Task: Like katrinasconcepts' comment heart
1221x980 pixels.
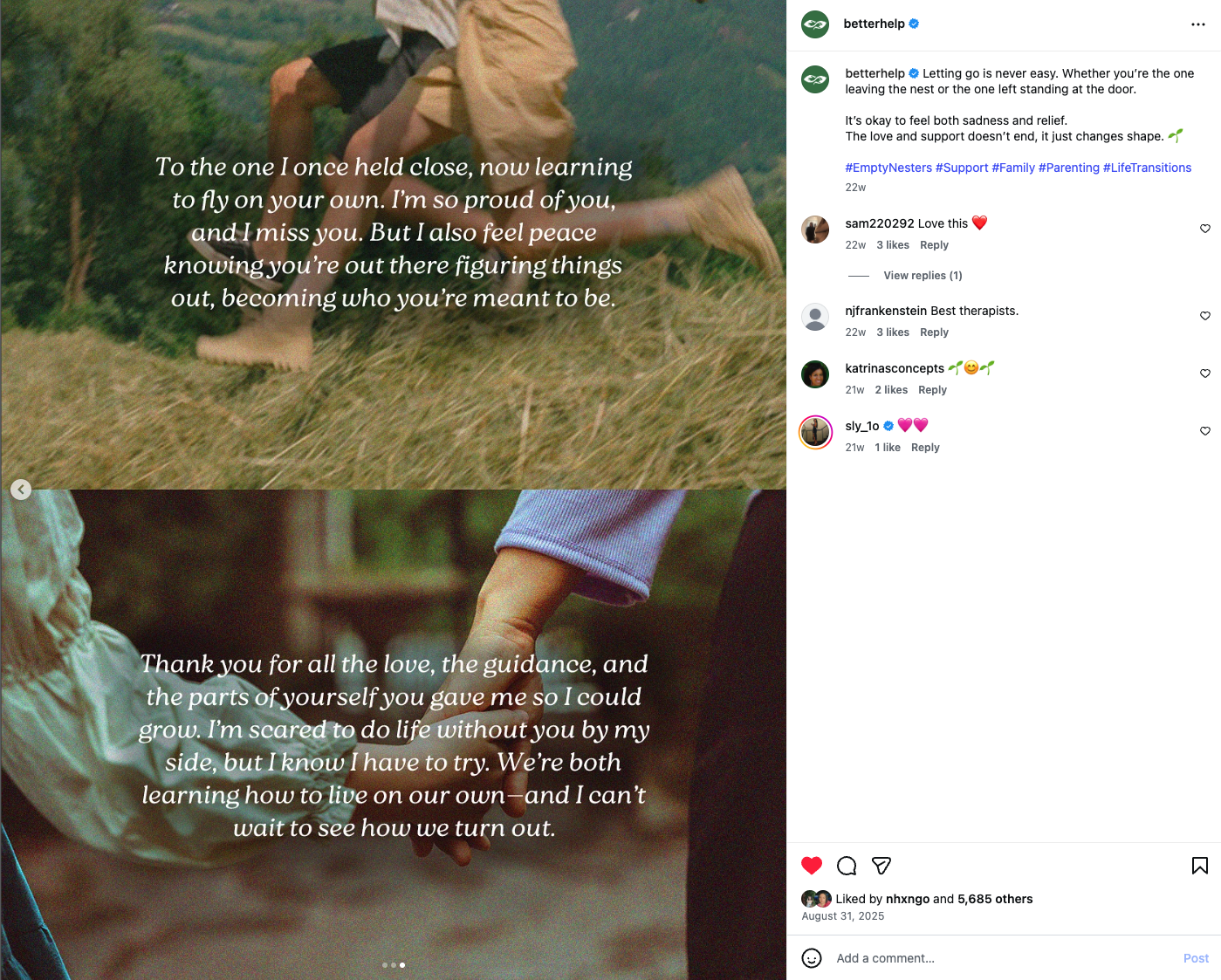Action: coord(1205,373)
